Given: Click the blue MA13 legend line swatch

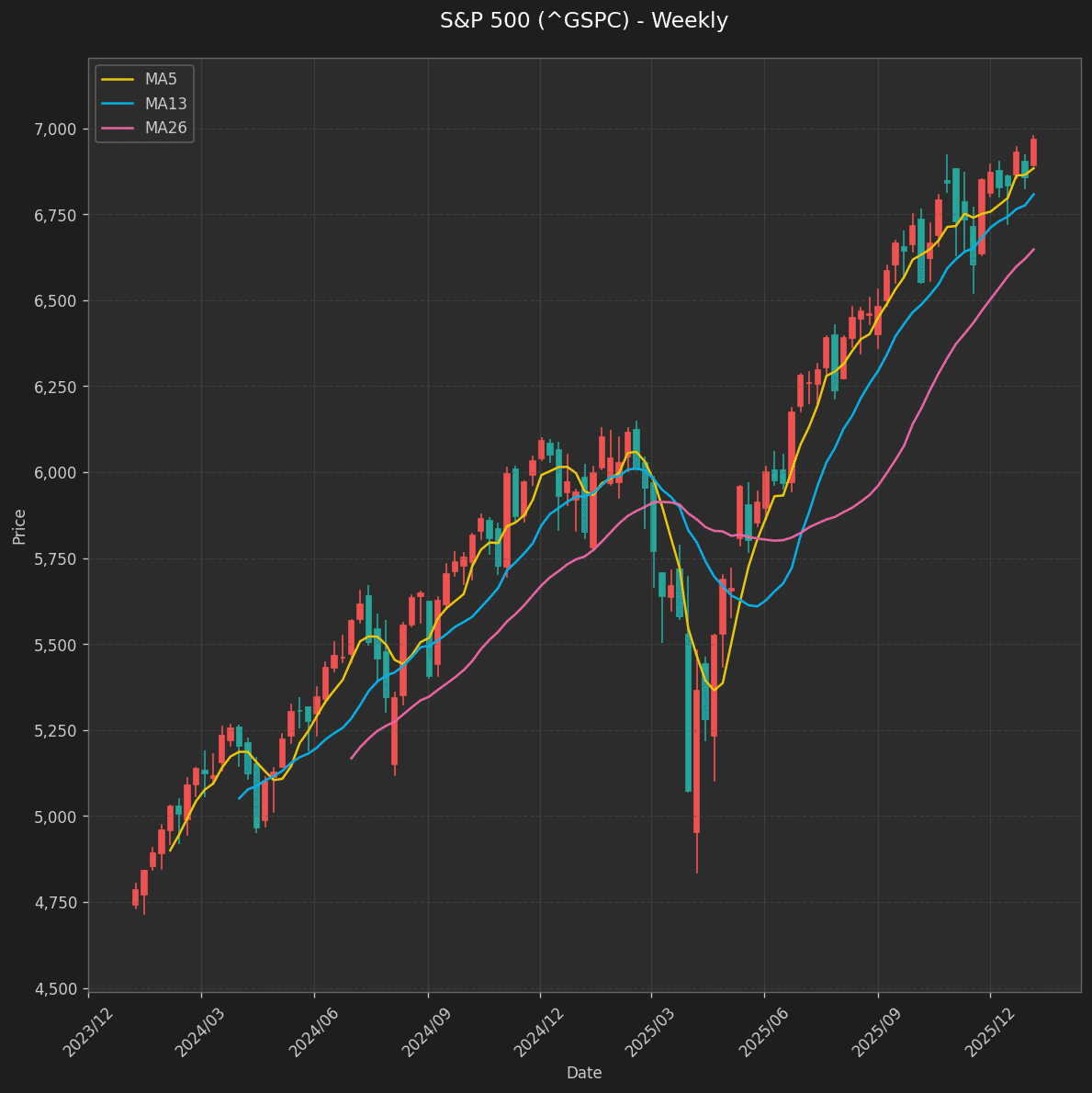Looking at the screenshot, I should click(x=117, y=104).
